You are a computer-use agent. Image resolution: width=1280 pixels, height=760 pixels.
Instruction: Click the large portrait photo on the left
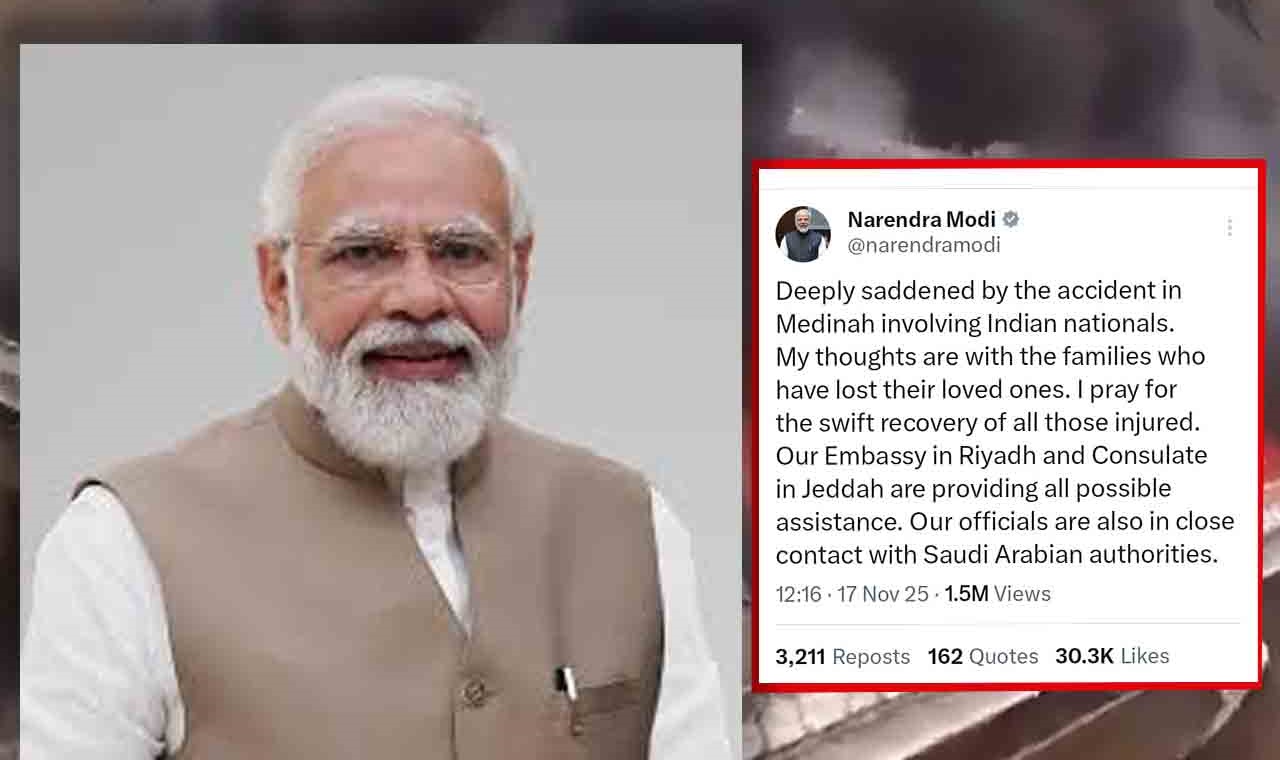pyautogui.click(x=381, y=402)
